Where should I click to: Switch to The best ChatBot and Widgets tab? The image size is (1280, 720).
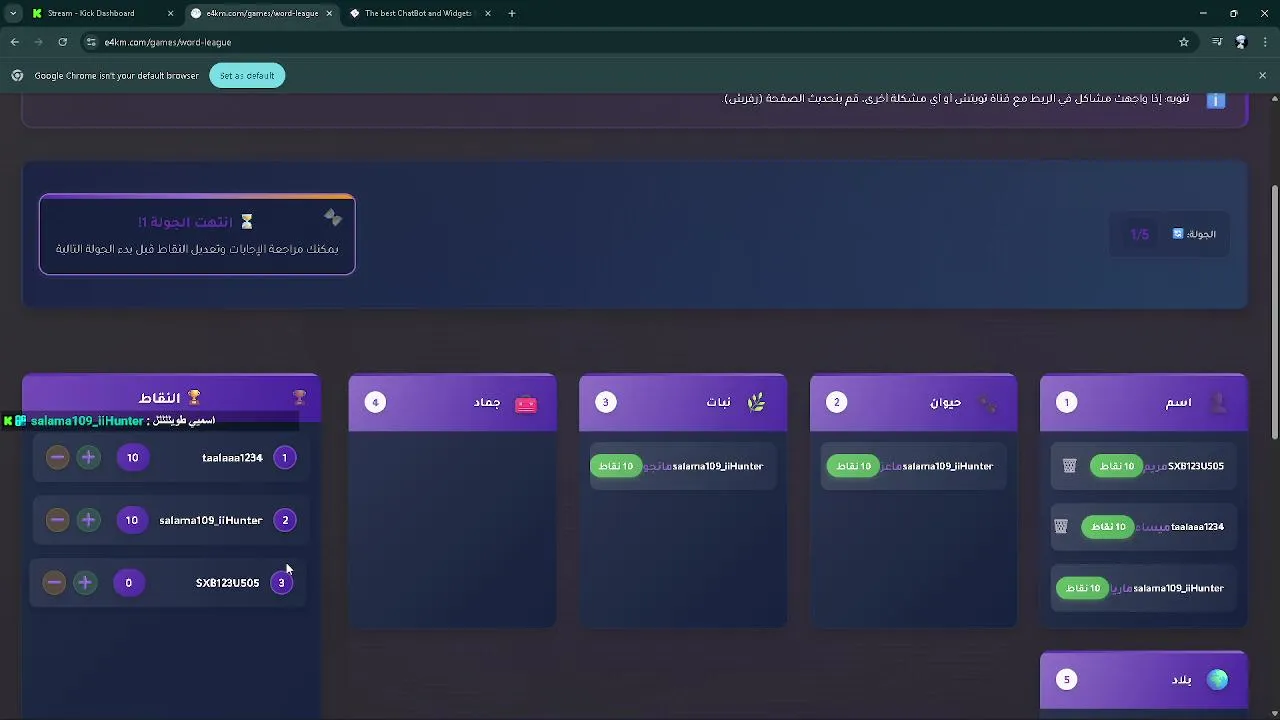coord(417,13)
